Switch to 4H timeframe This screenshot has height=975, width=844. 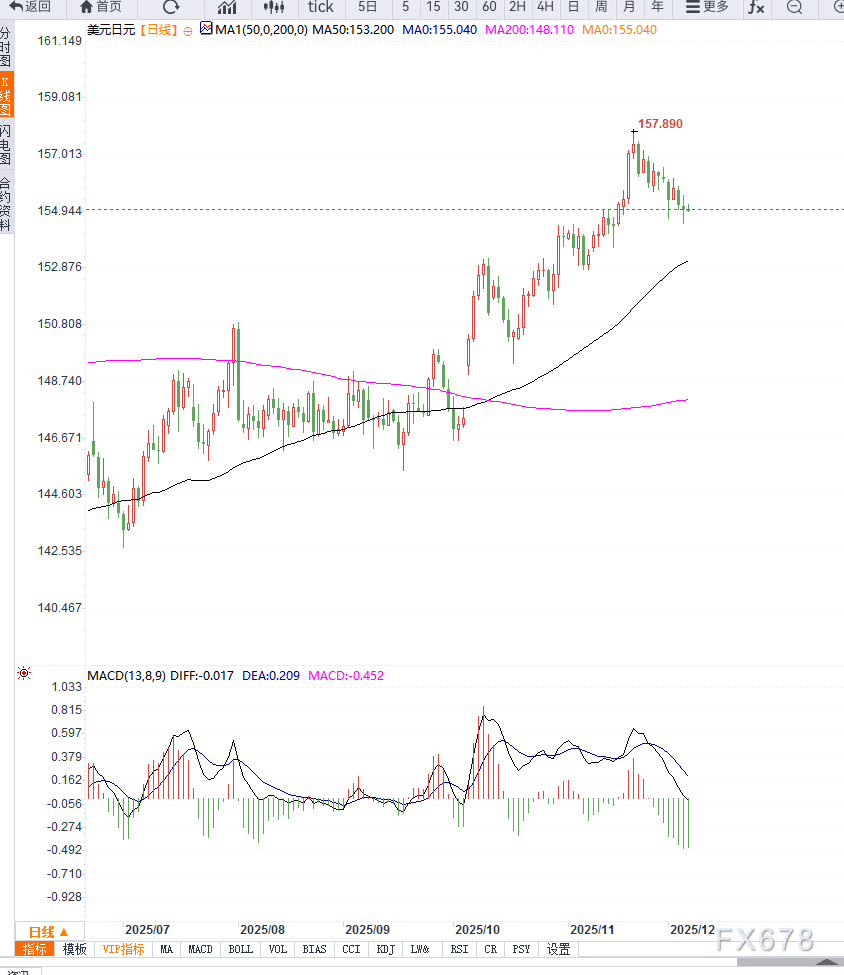[545, 7]
